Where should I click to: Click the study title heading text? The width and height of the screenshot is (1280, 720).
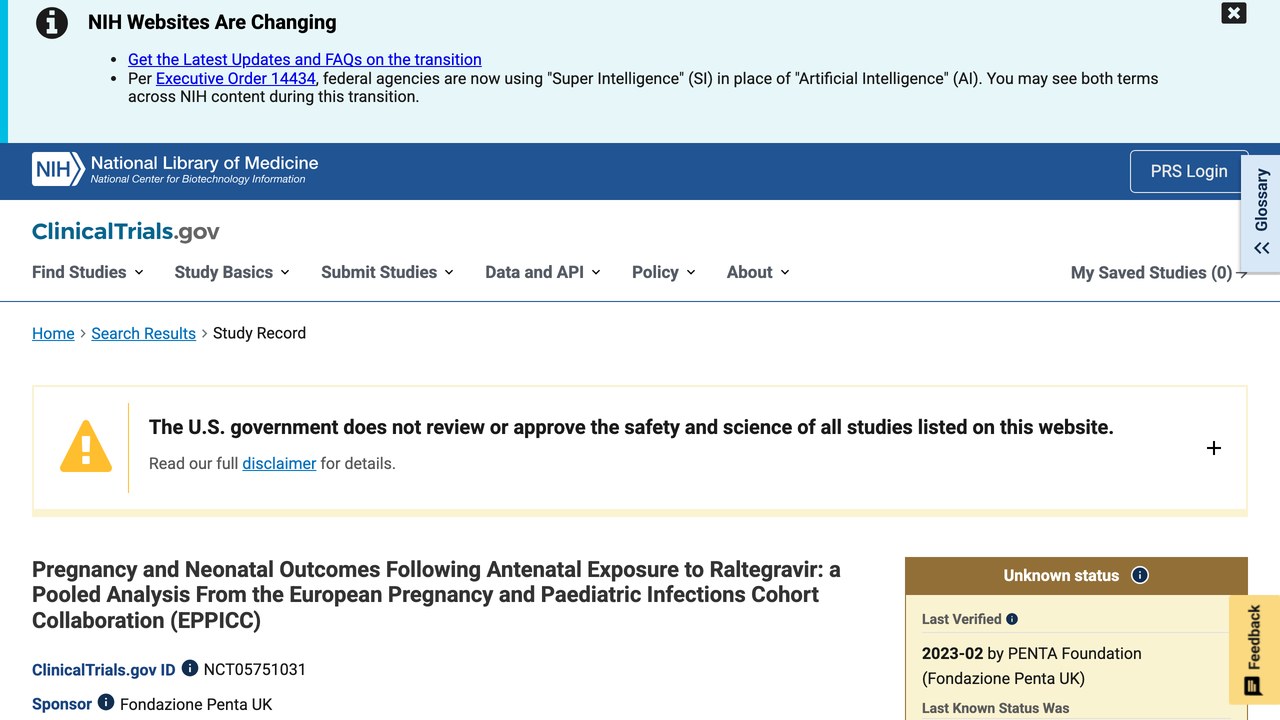tap(436, 595)
